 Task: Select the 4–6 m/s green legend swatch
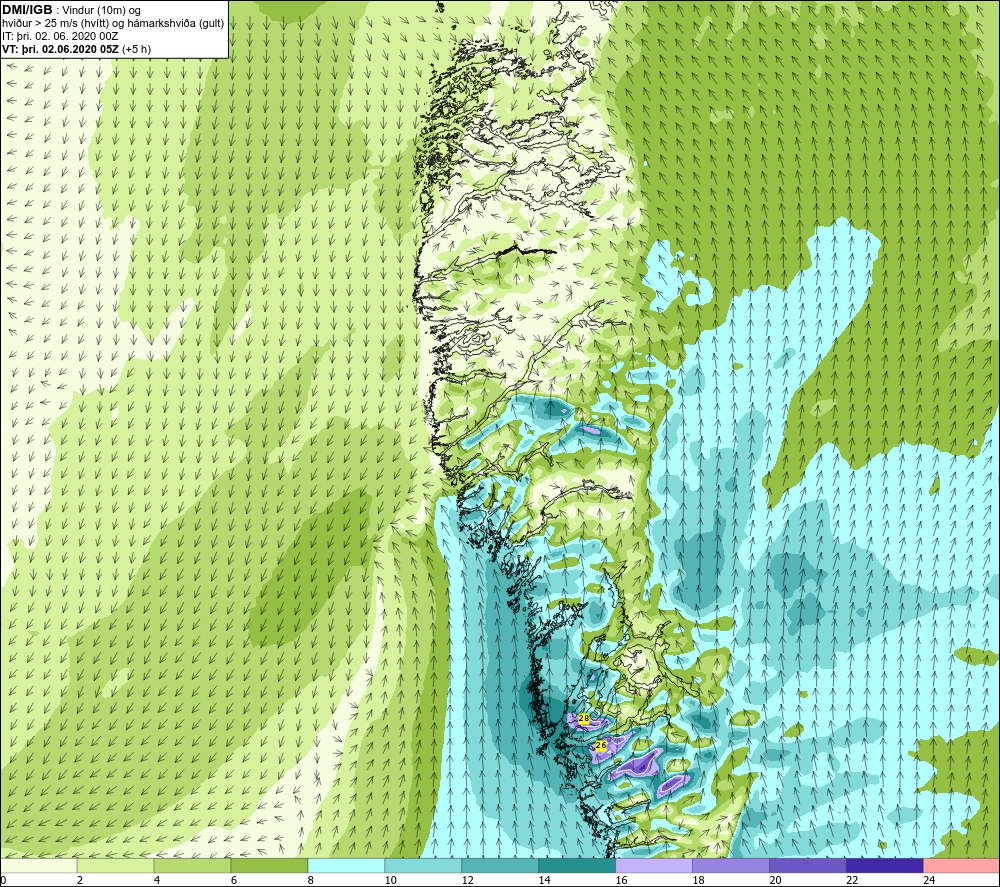(x=192, y=866)
